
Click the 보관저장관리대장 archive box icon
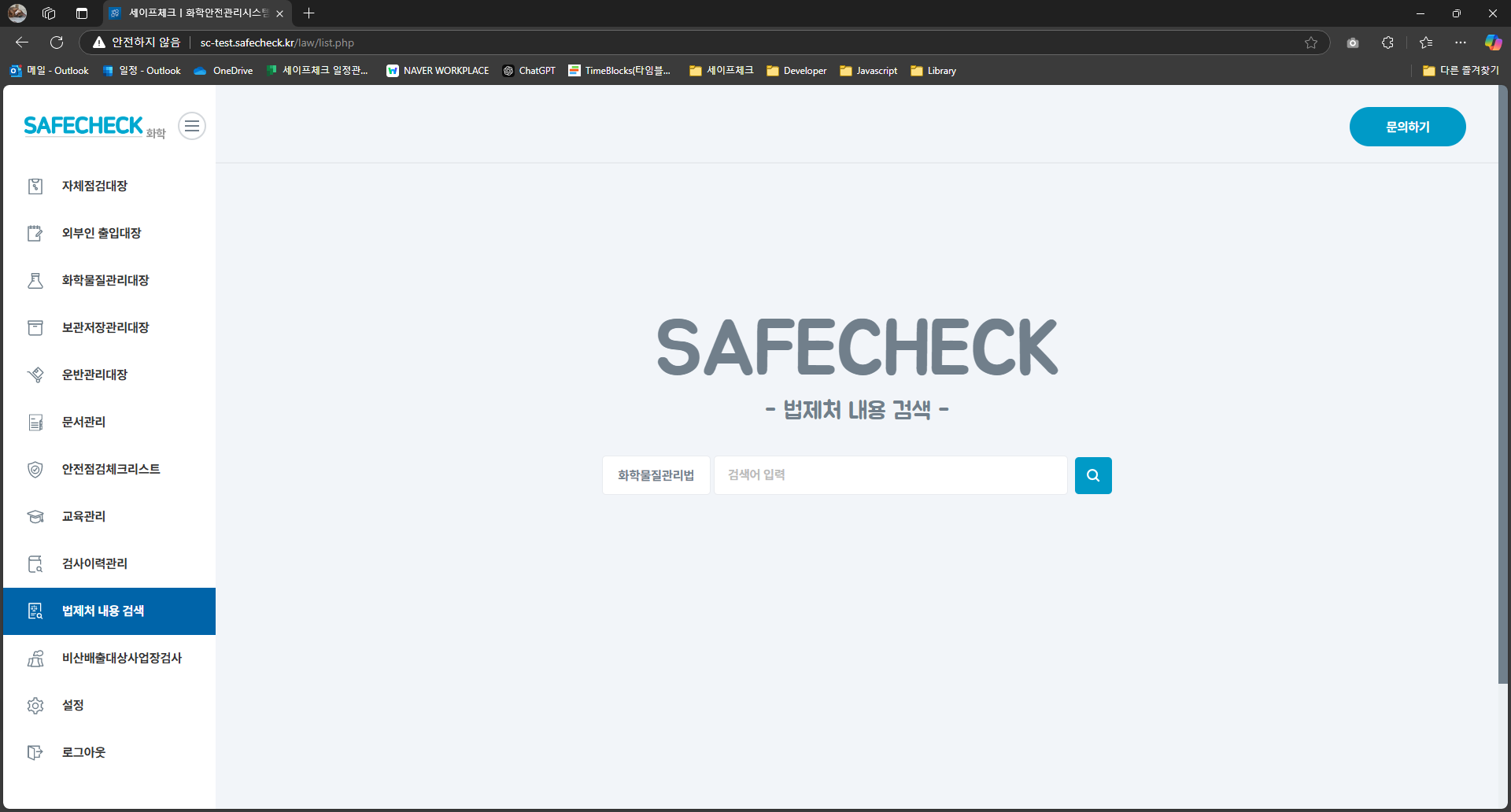(x=35, y=328)
